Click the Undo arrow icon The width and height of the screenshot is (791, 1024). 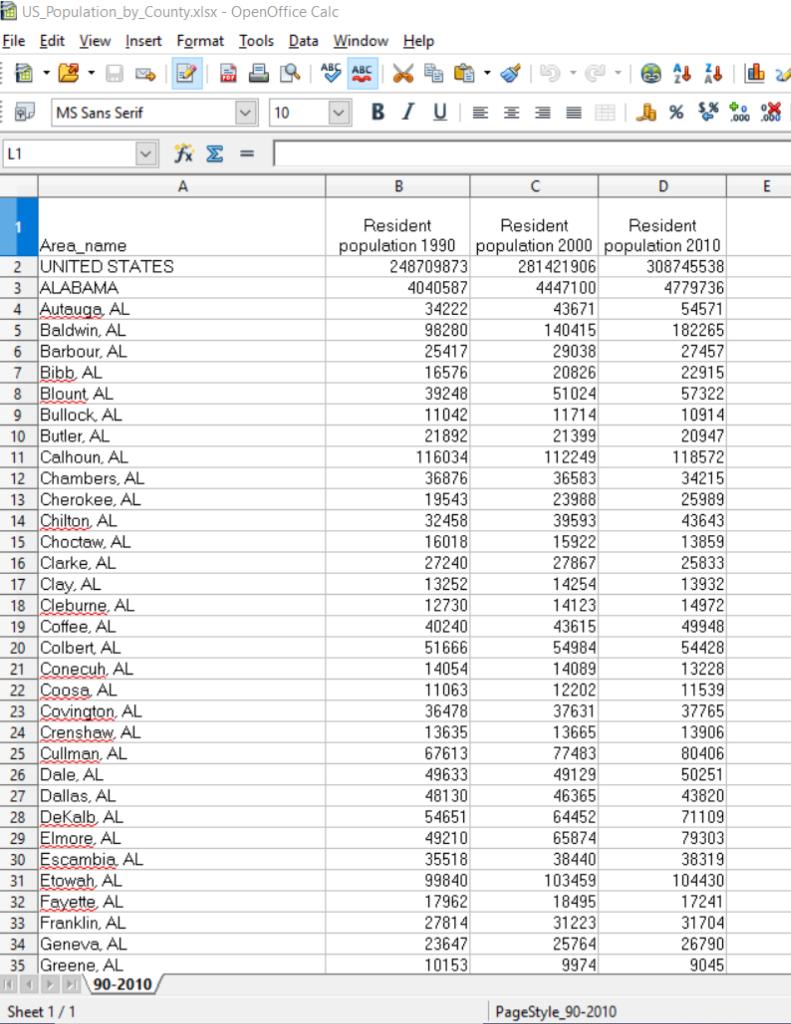coord(550,72)
